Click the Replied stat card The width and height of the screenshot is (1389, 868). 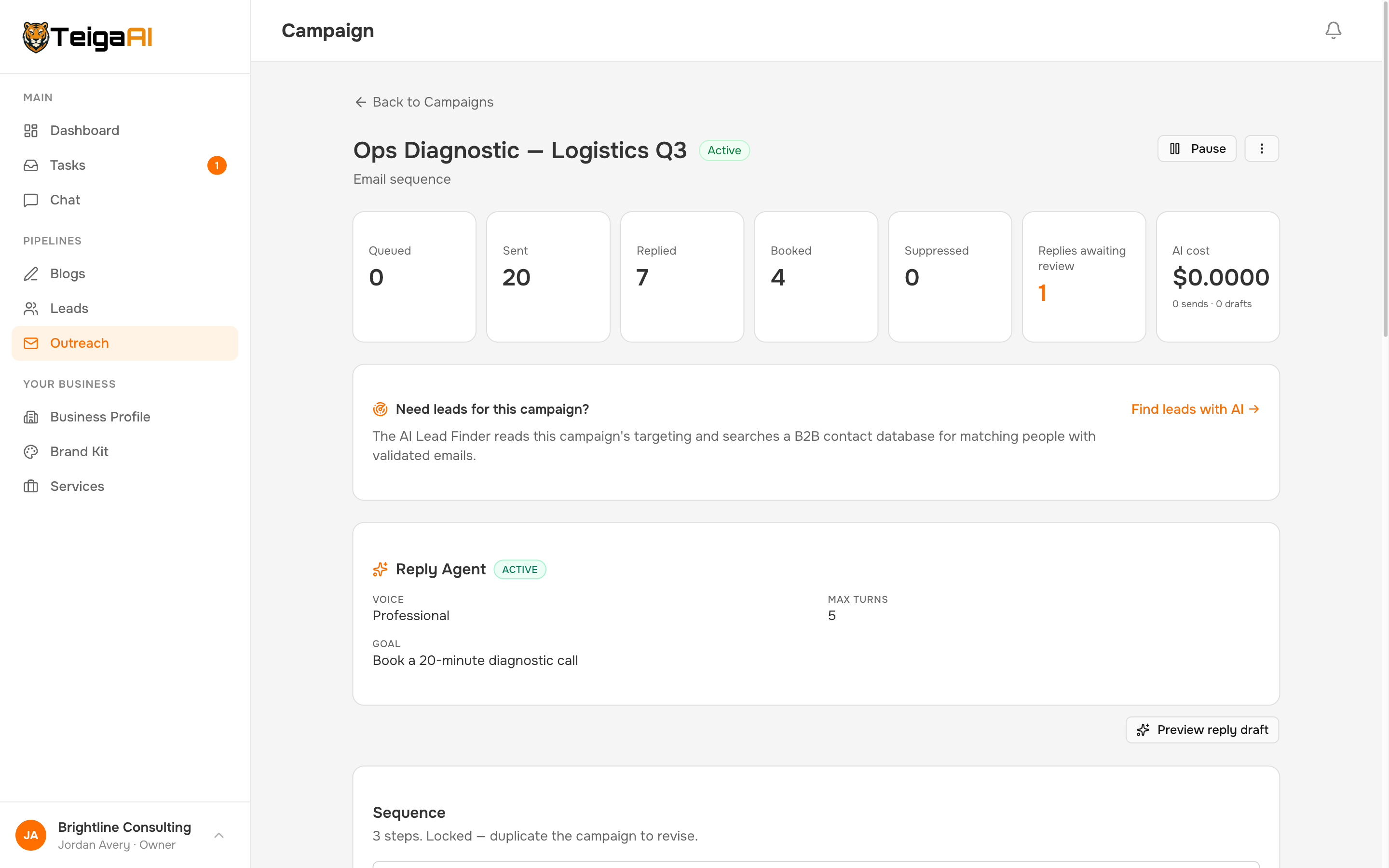[682, 277]
